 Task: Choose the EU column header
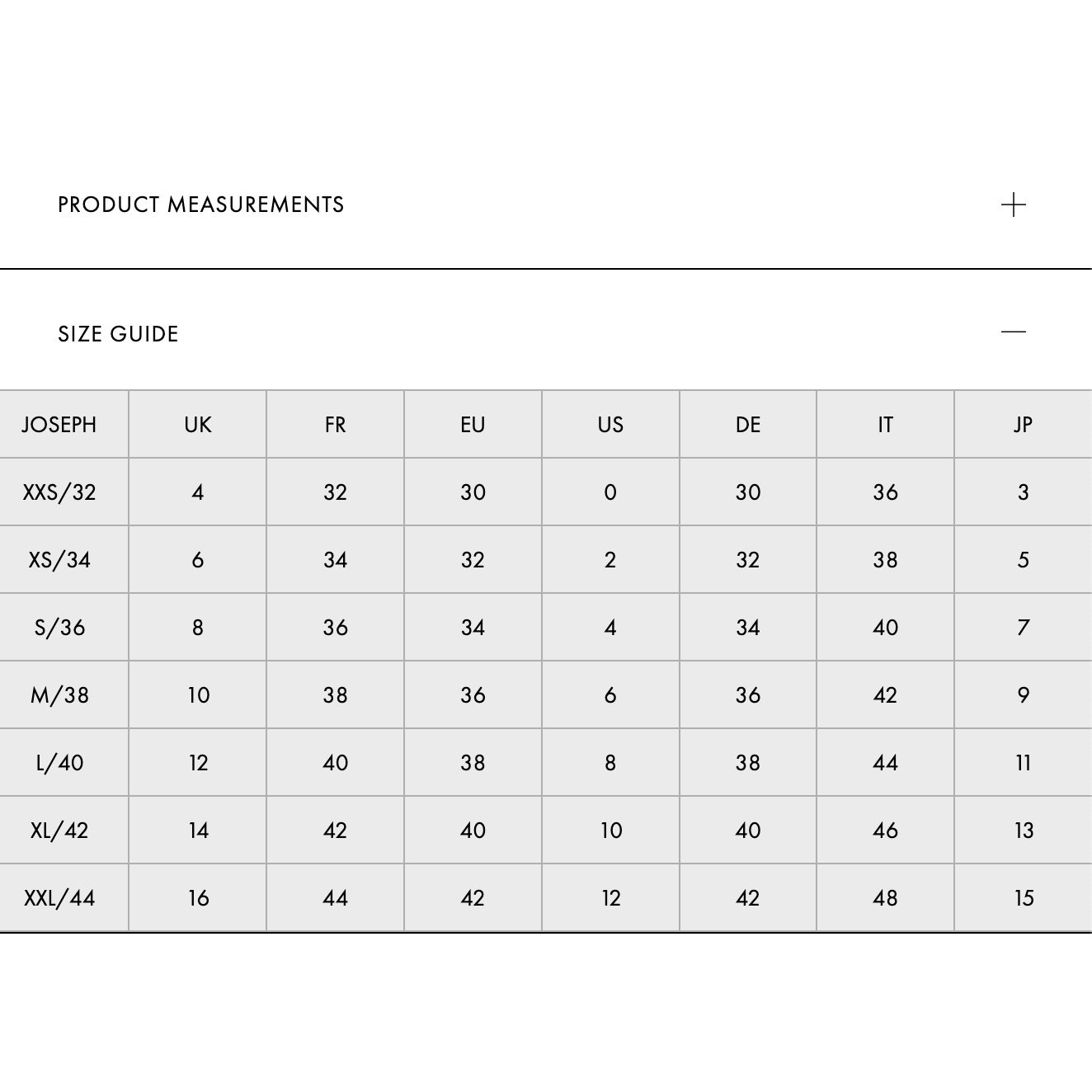coord(473,425)
